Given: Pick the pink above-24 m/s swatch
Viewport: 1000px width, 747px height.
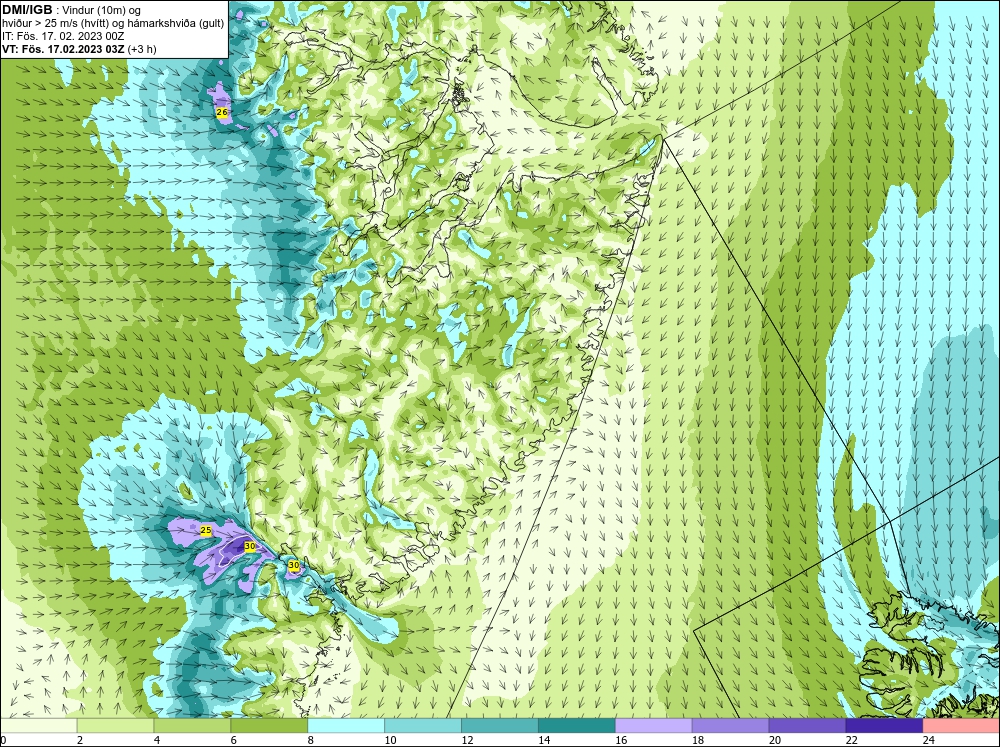Looking at the screenshot, I should click(961, 725).
